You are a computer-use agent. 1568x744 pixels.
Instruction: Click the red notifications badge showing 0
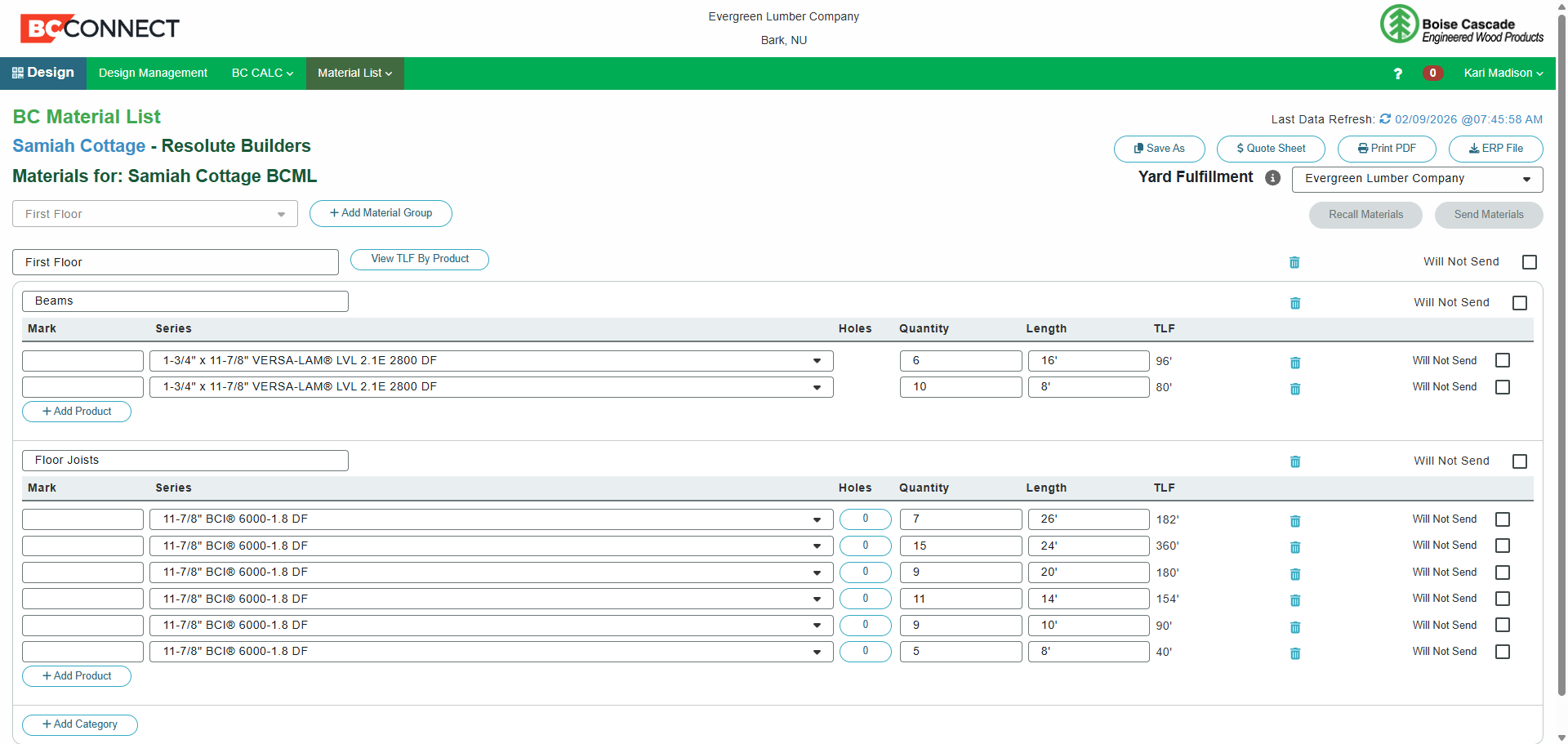pos(1432,73)
